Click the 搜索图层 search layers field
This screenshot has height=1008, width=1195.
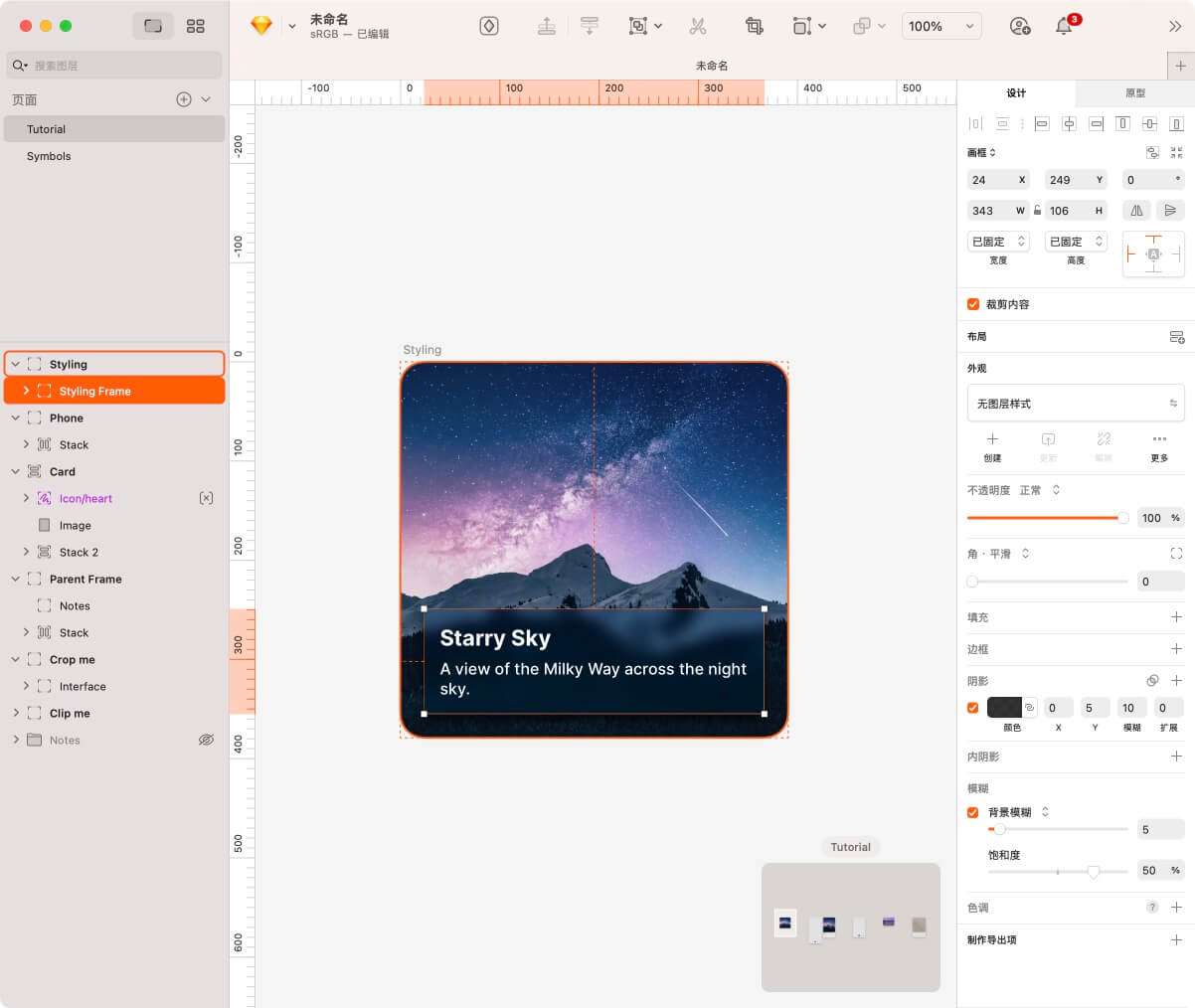coord(114,66)
